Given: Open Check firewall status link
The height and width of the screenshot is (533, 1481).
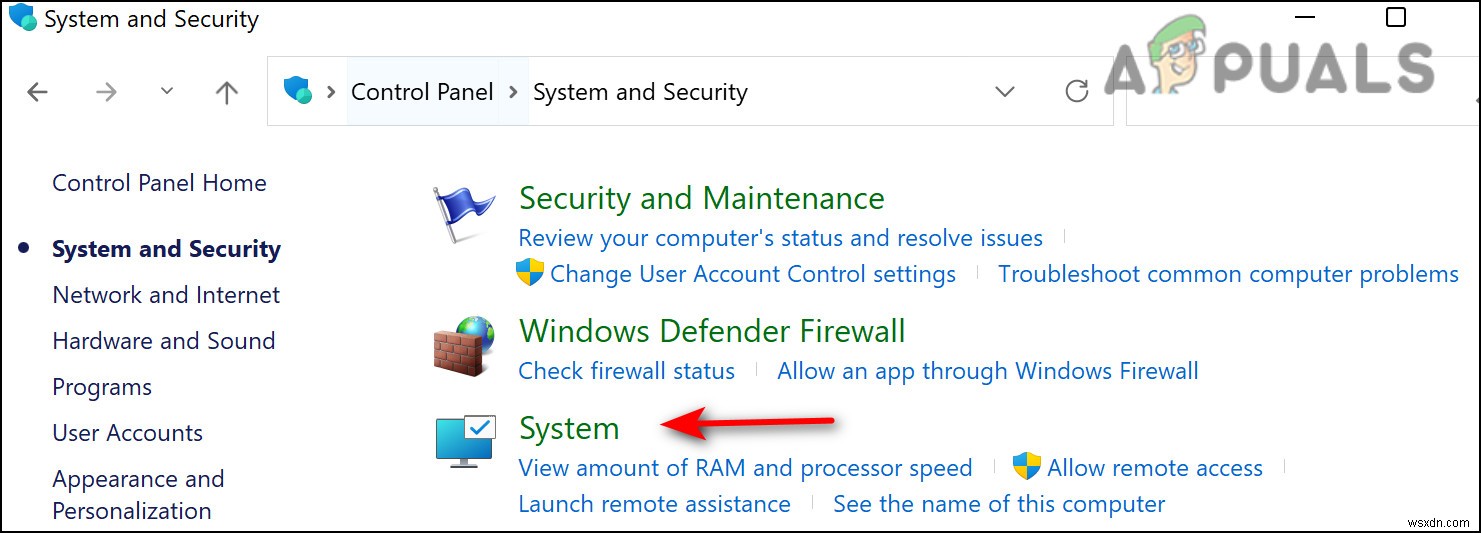Looking at the screenshot, I should pos(626,371).
